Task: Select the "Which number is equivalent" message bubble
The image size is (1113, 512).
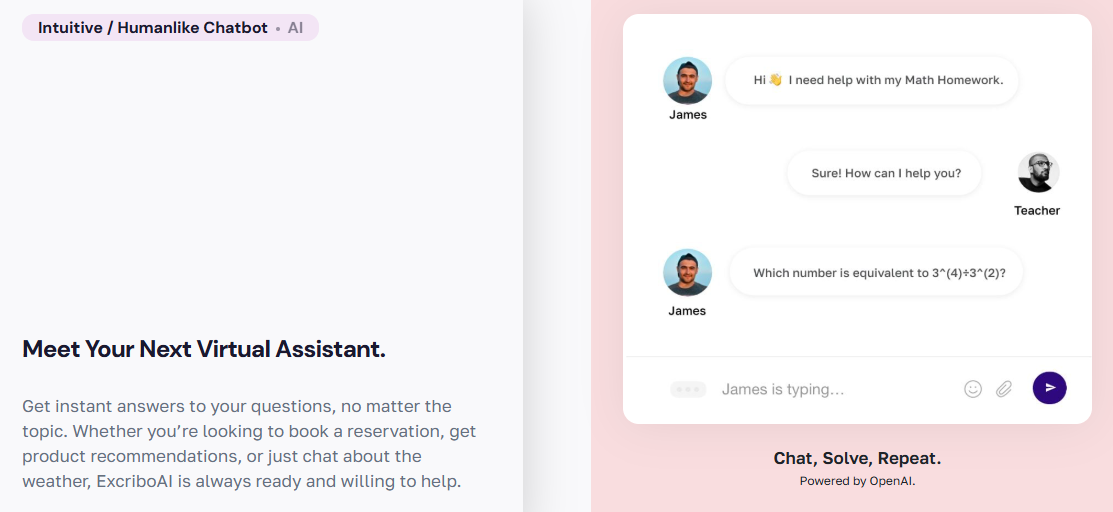Action: pyautogui.click(x=877, y=272)
